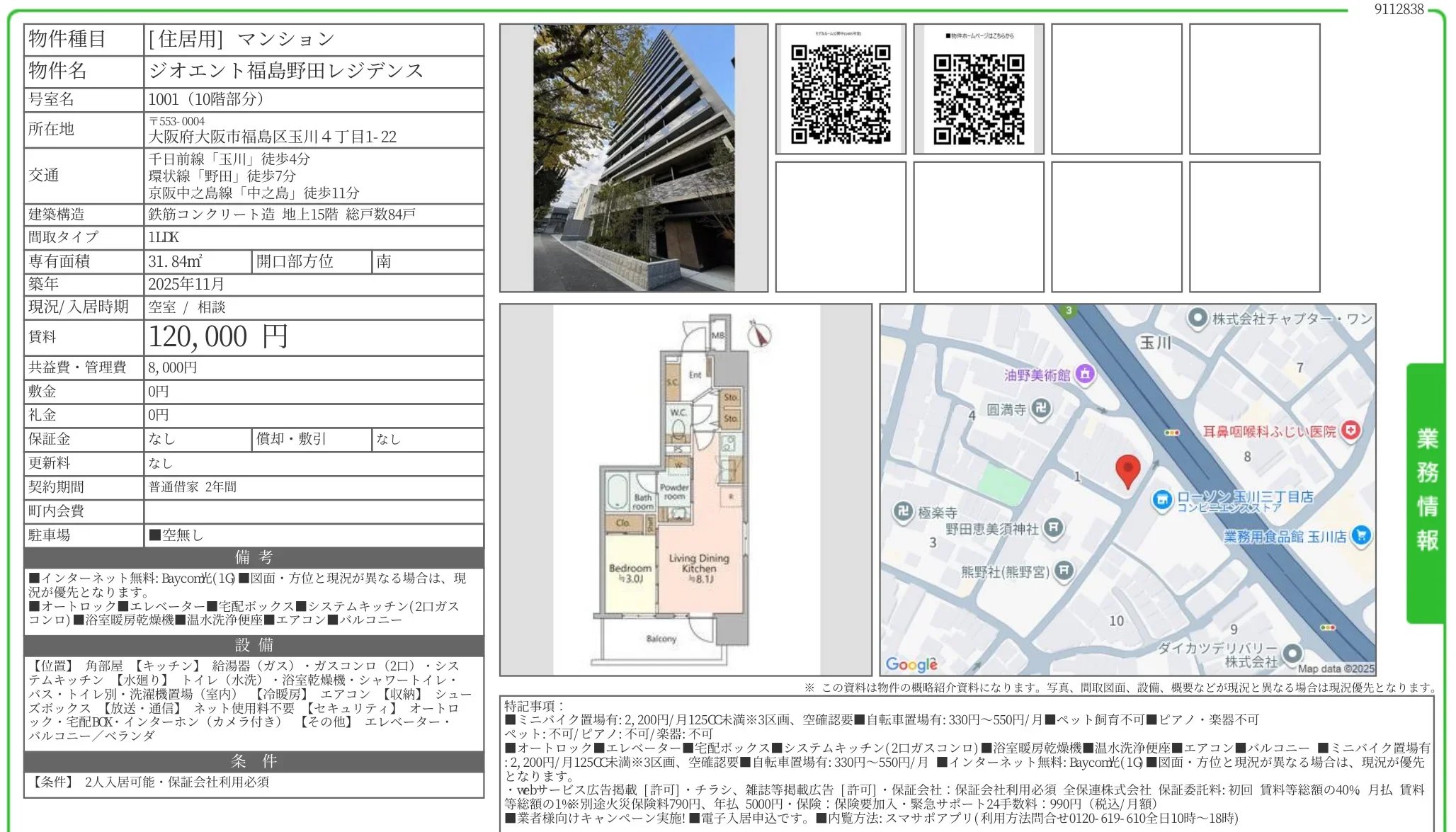Click the layout type value 1LDK
1456x832 pixels.
(x=164, y=237)
